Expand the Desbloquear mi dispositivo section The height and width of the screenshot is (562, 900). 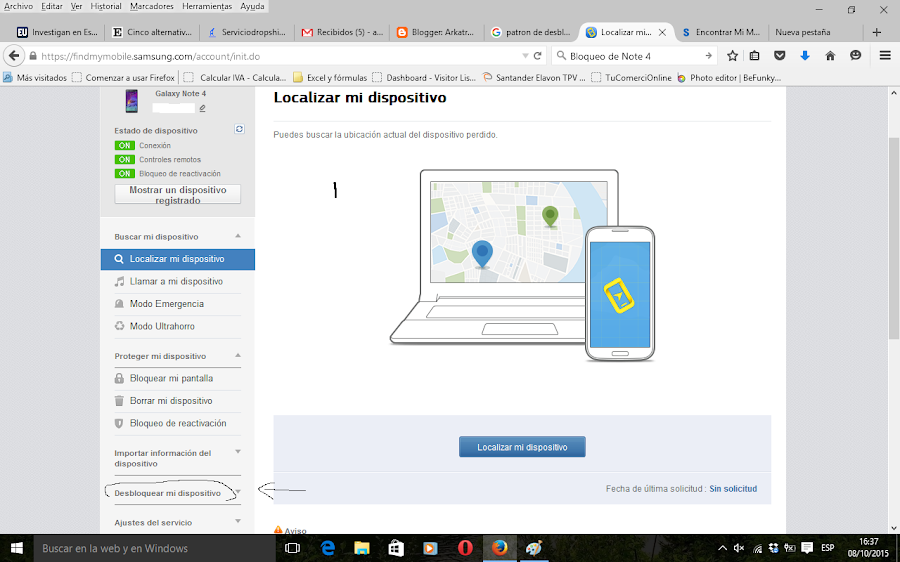tap(238, 492)
